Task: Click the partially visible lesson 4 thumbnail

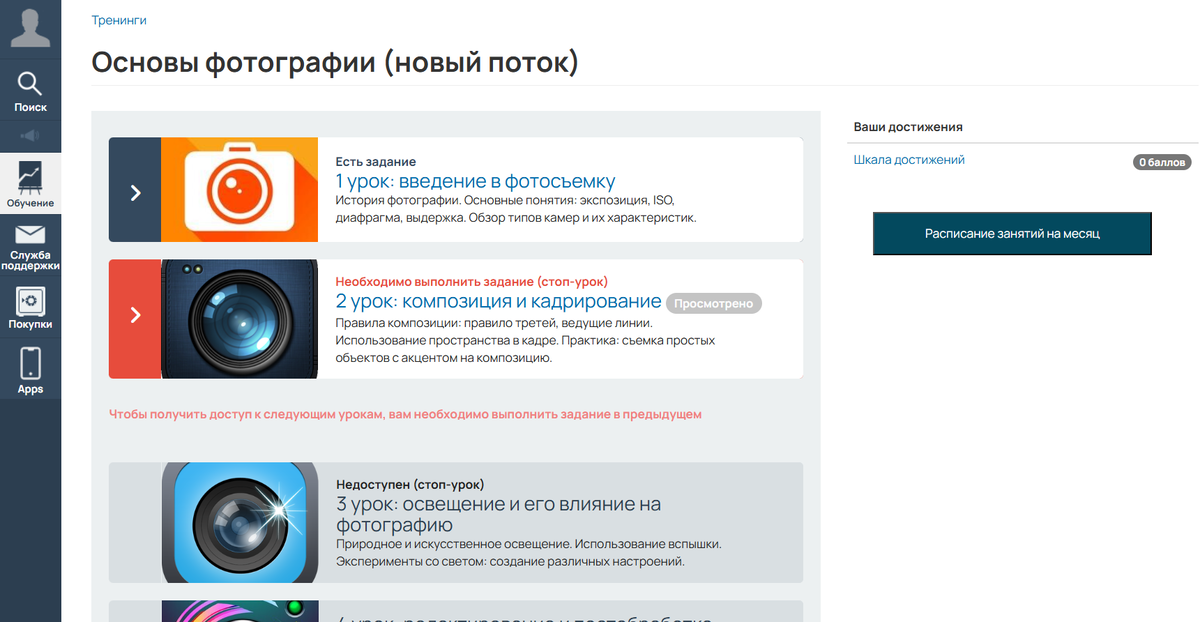Action: click(239, 611)
